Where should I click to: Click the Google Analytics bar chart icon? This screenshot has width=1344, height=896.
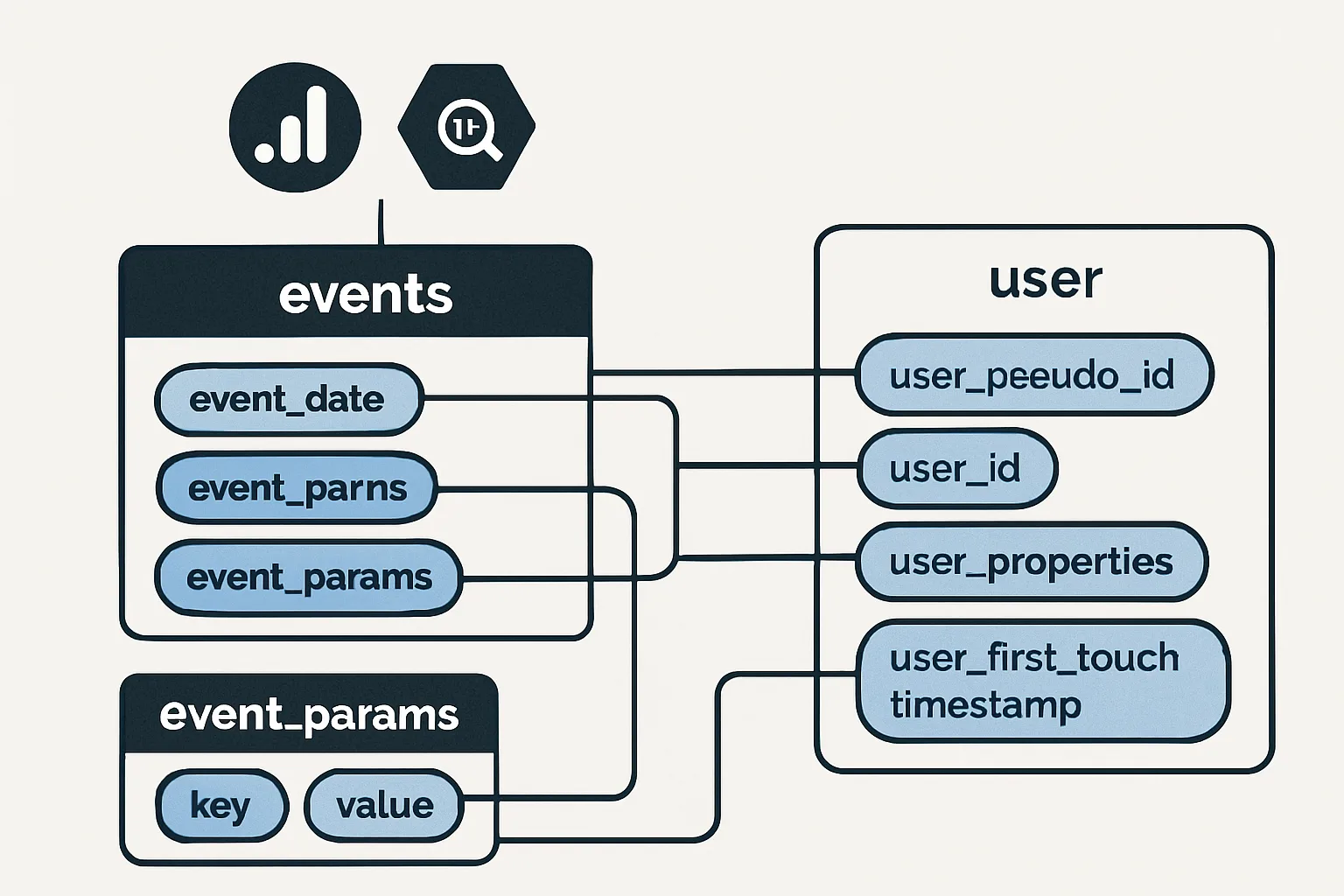click(295, 128)
